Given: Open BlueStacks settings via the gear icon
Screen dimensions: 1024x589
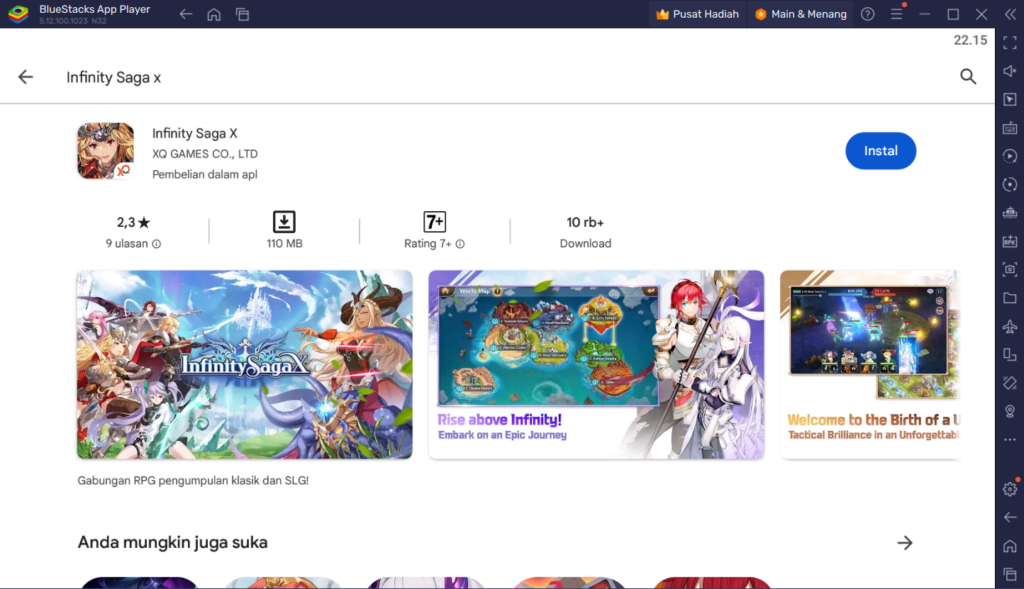Looking at the screenshot, I should point(1009,489).
